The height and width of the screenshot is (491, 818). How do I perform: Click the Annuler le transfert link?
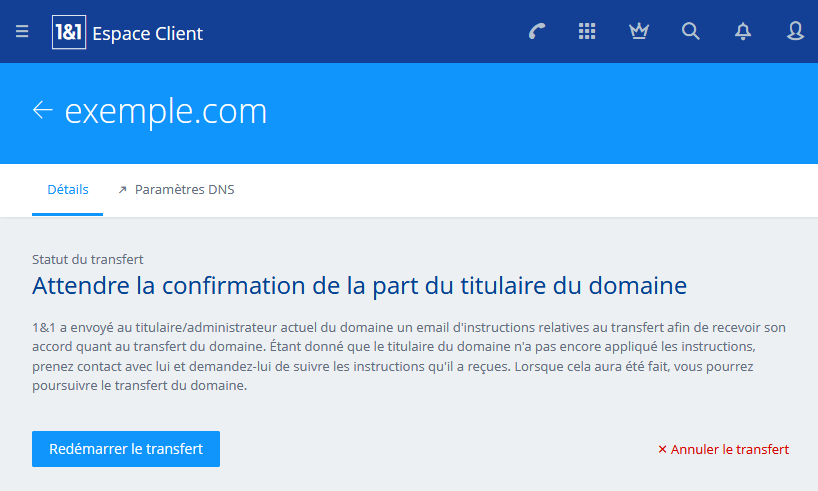coord(723,449)
